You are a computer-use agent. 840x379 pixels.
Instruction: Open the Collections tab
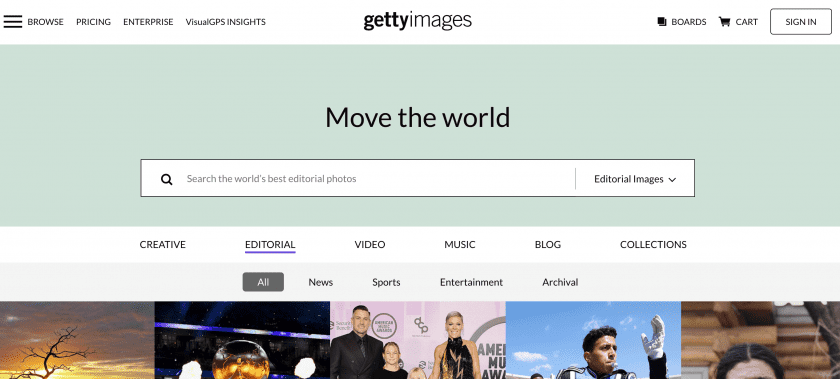653,244
